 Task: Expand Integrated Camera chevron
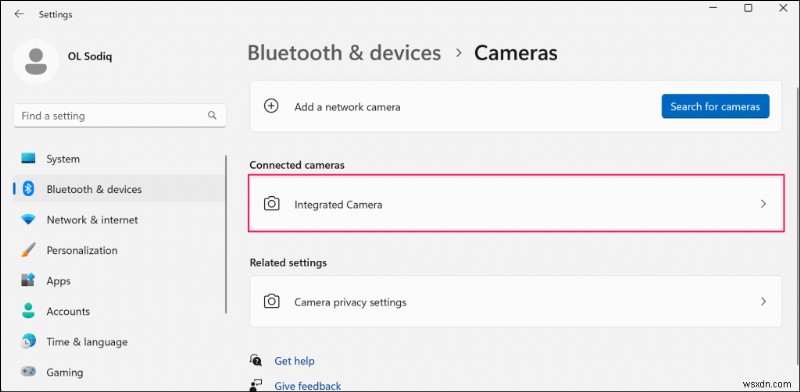point(763,204)
